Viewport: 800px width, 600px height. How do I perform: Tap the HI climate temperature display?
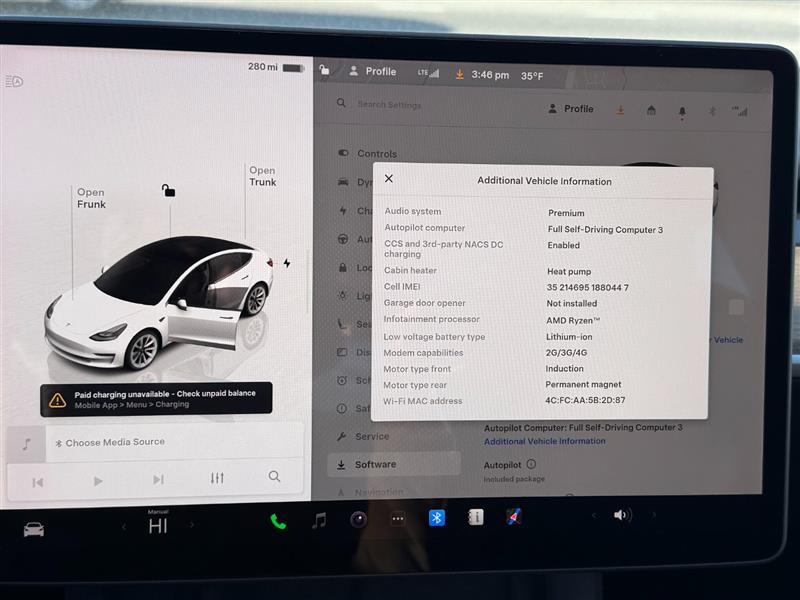158,525
